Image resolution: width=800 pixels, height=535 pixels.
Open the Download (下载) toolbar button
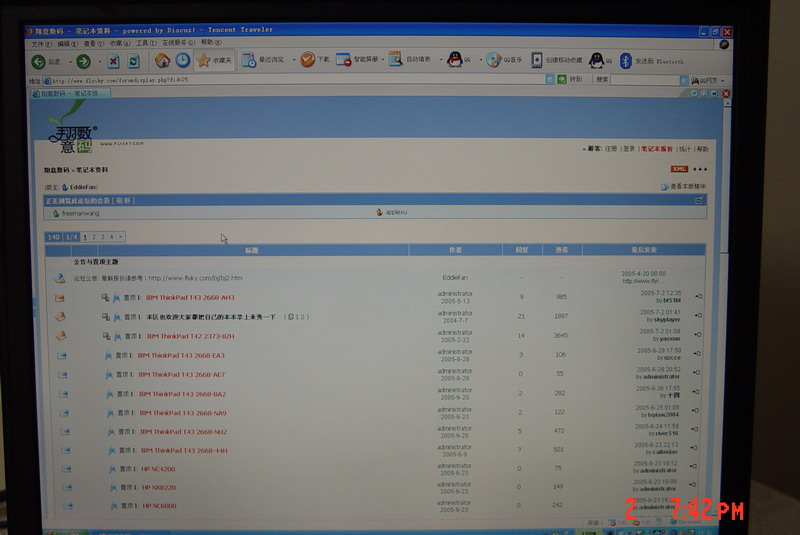coord(315,60)
